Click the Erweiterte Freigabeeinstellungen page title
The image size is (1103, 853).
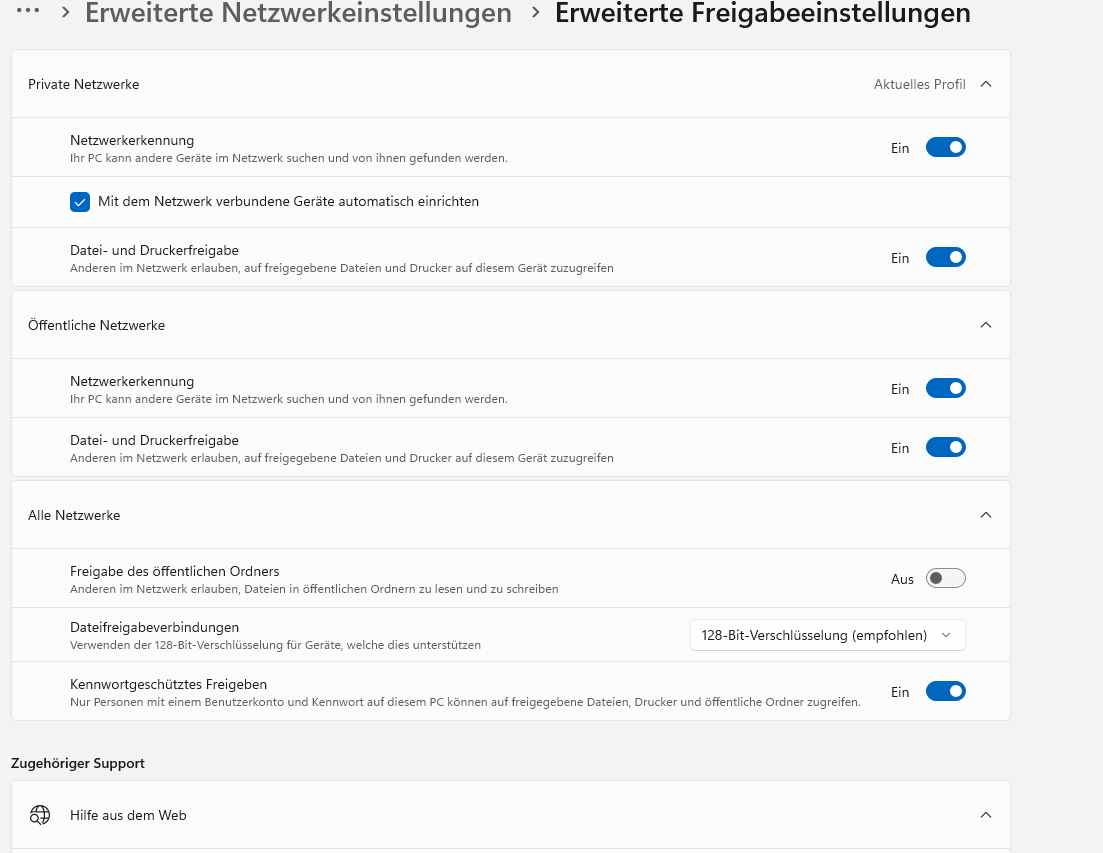[763, 13]
